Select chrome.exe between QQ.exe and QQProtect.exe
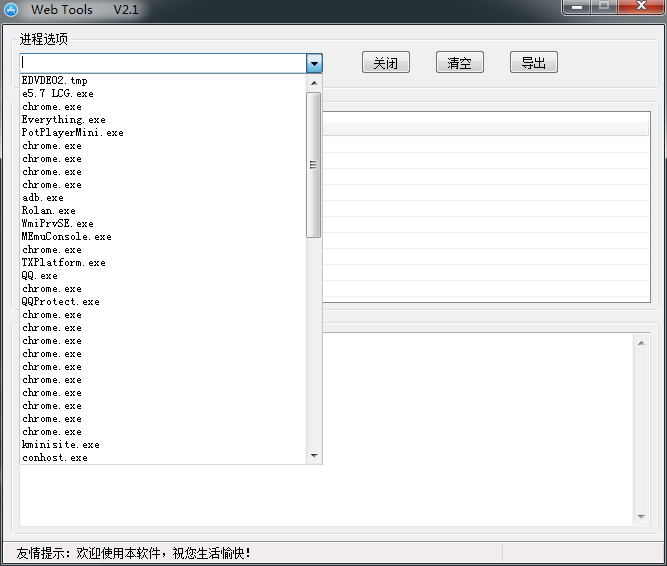 (163, 289)
